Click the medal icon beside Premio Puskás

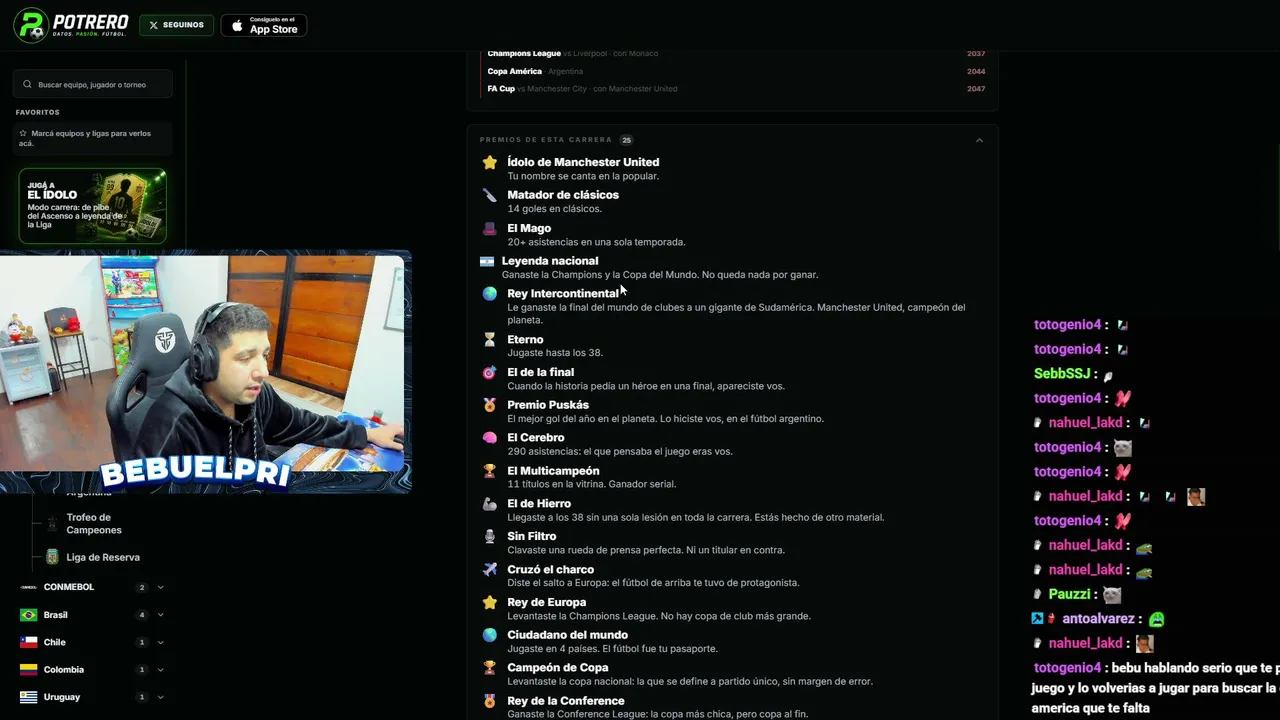tap(489, 405)
